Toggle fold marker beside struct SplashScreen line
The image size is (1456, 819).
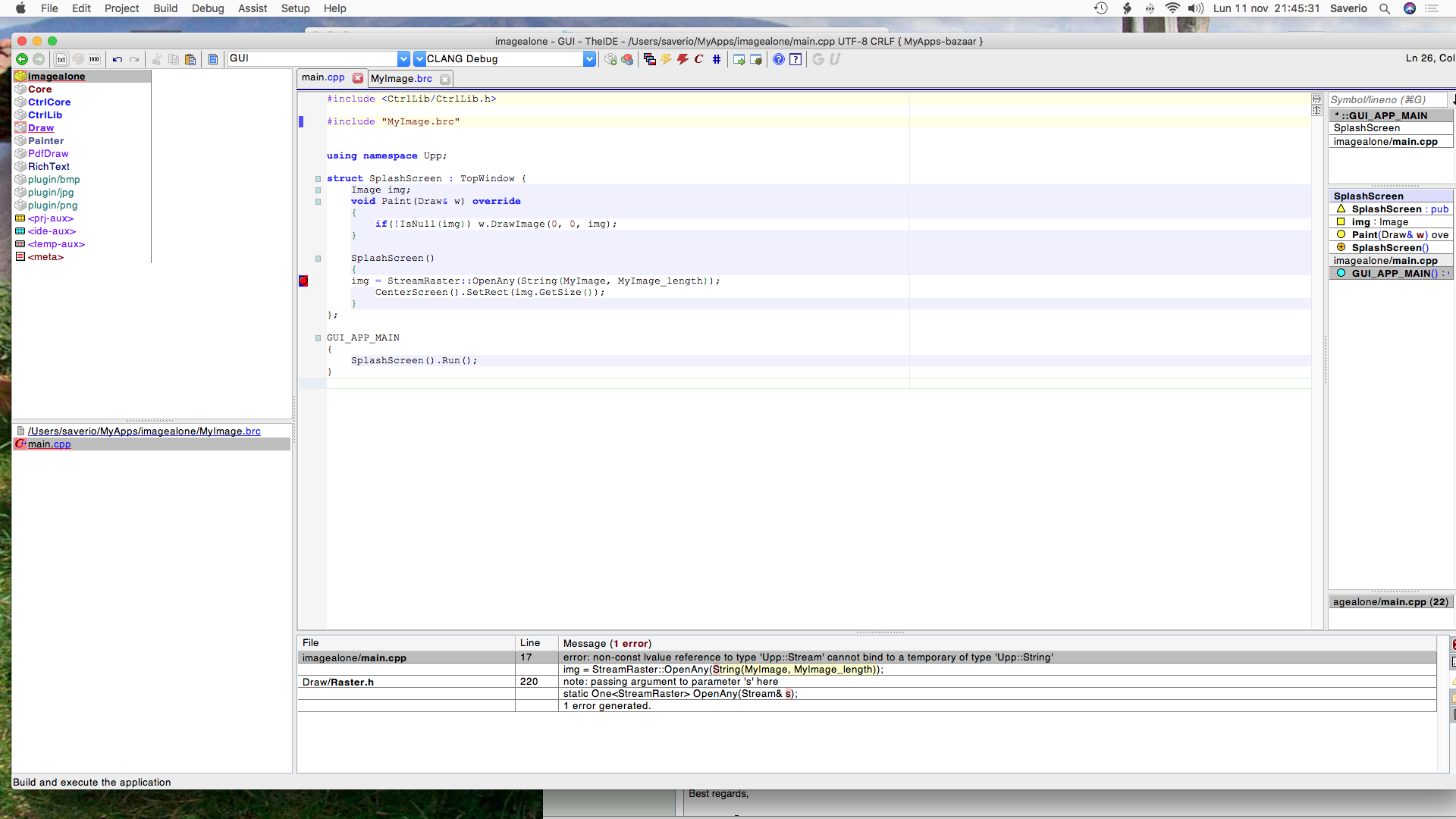coord(318,179)
